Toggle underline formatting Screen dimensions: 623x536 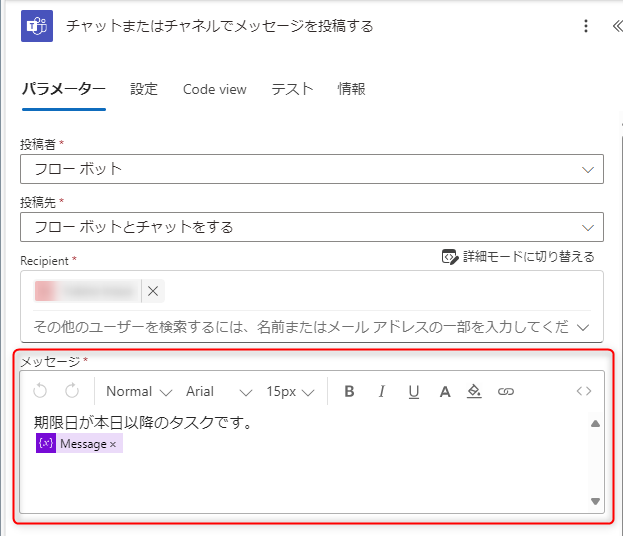pyautogui.click(x=414, y=392)
